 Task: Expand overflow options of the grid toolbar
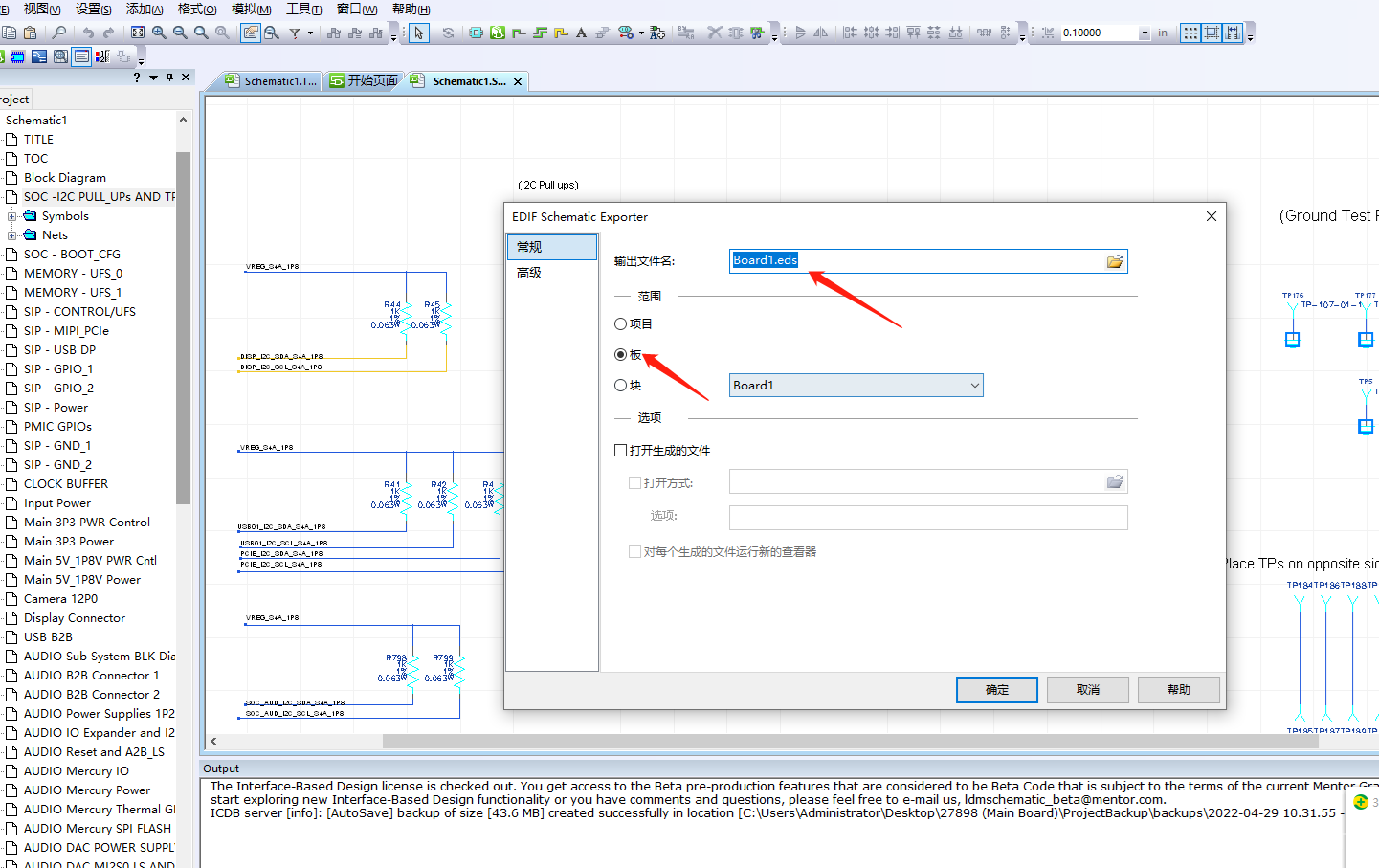coord(1250,36)
